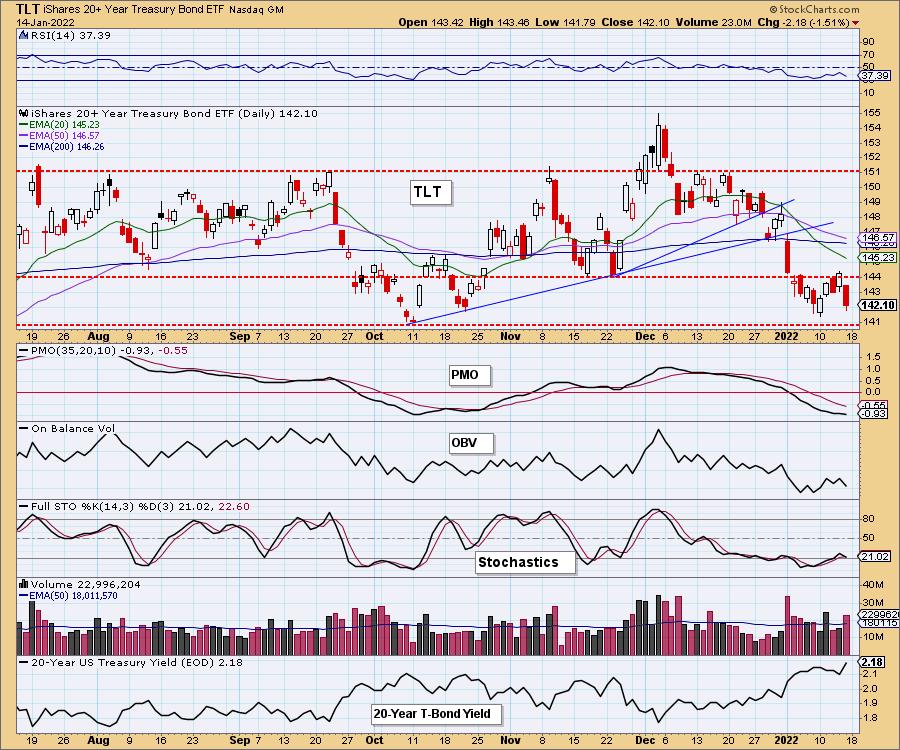Screen dimensions: 900x750
Task: Click the 155 label on the price axis
Action: coord(872,112)
